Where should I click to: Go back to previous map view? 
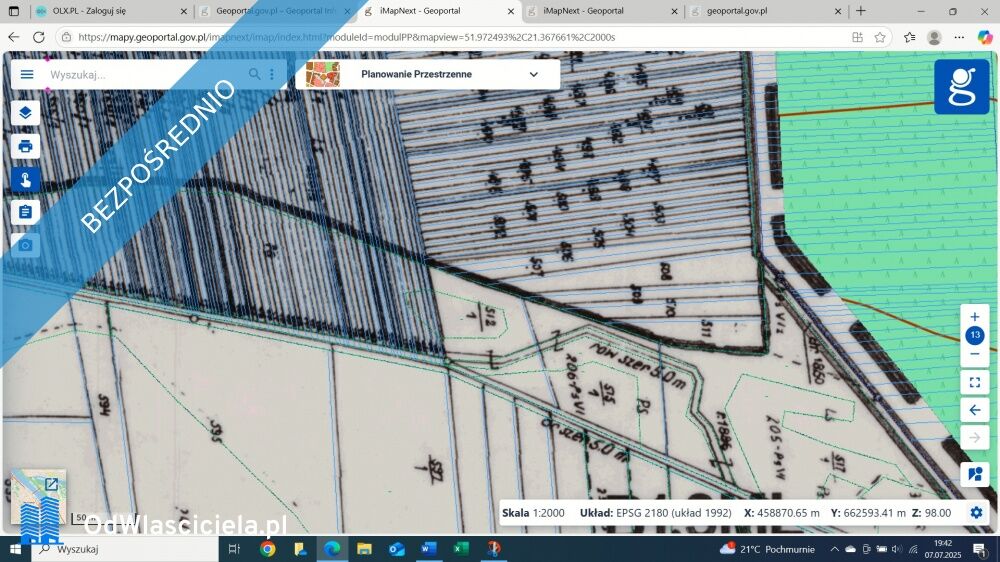pos(975,410)
